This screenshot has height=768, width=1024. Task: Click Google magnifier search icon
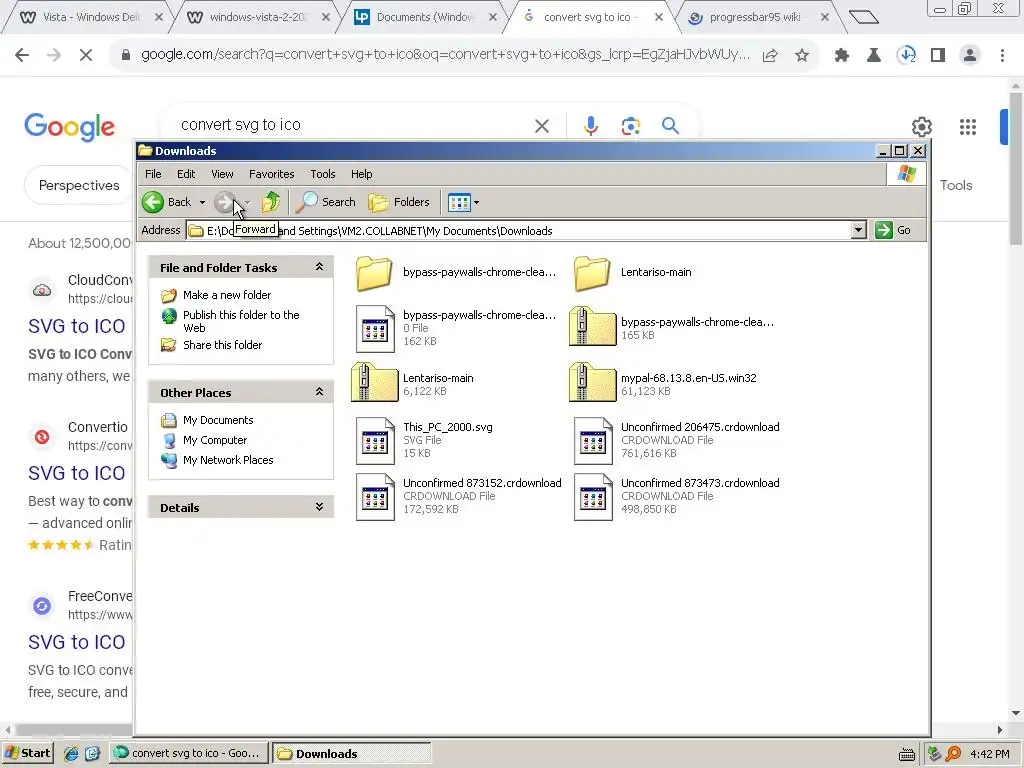pyautogui.click(x=670, y=125)
